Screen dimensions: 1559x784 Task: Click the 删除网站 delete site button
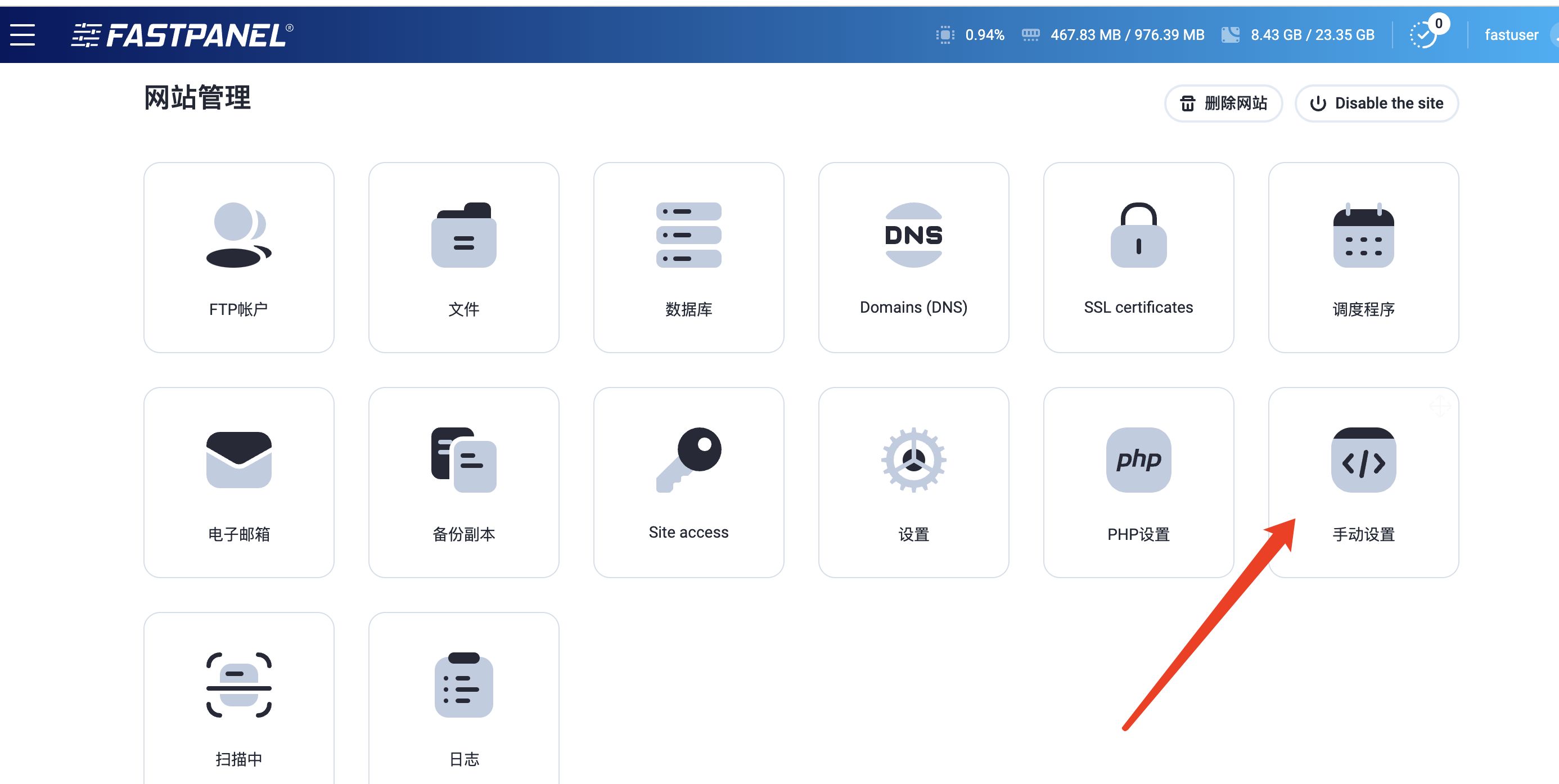point(1223,103)
